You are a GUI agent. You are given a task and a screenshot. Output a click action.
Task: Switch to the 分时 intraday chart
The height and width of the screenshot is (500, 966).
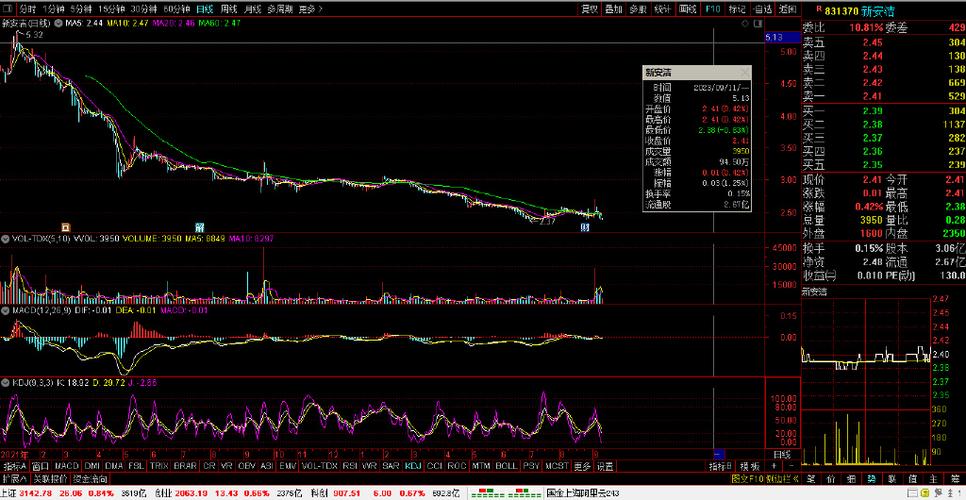(26, 9)
